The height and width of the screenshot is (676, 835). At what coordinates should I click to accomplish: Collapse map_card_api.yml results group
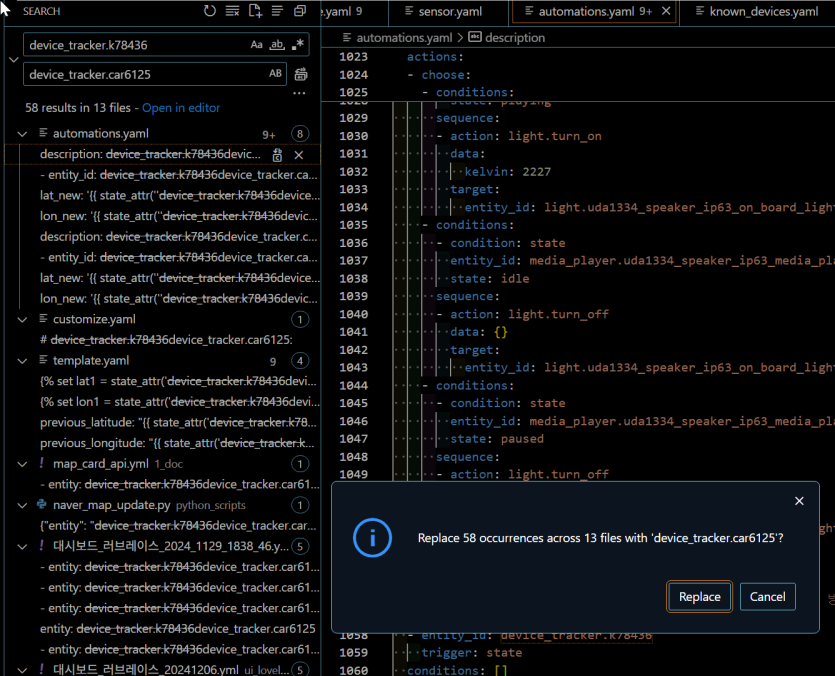pyautogui.click(x=22, y=464)
